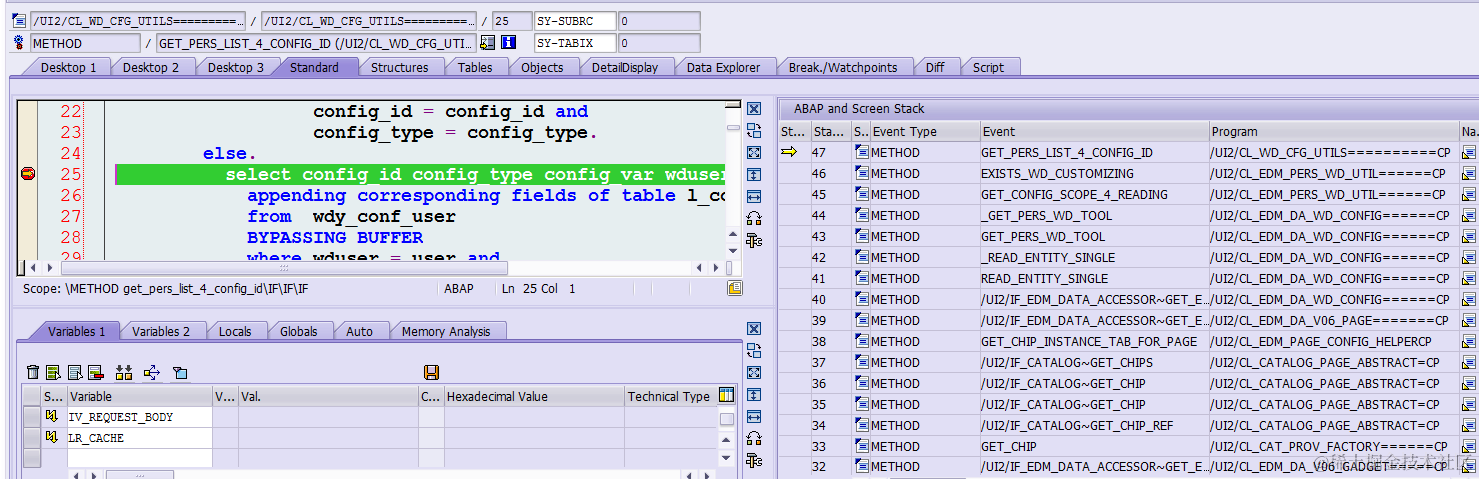Click the SY-SUBRC variable name field
The width and height of the screenshot is (1479, 479).
(575, 20)
